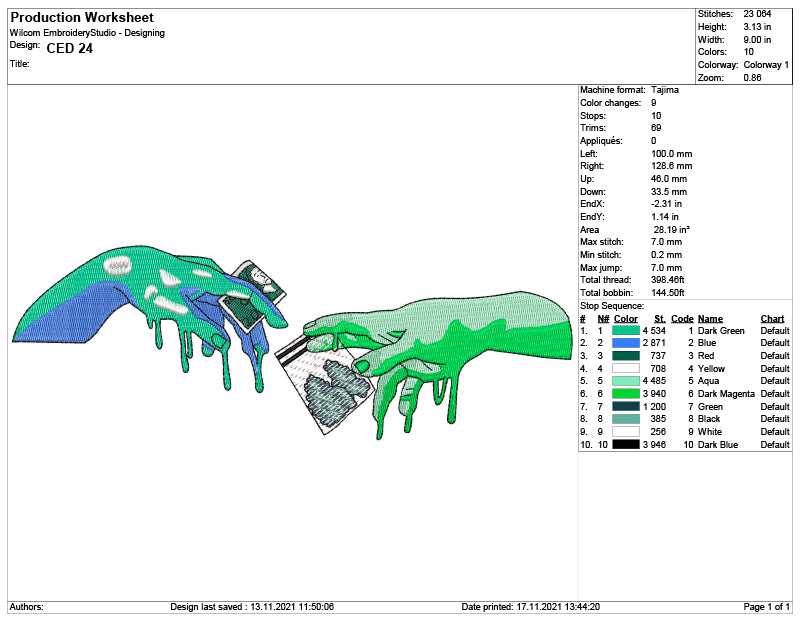Click the stitch count '3 946' for Dark Blue
Screen dimensions: 800x620
(x=654, y=444)
